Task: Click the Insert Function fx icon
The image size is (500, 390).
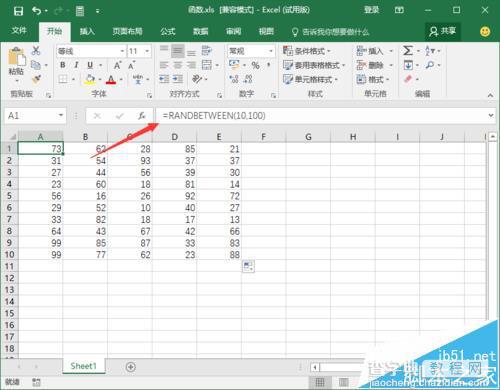Action: 141,116
